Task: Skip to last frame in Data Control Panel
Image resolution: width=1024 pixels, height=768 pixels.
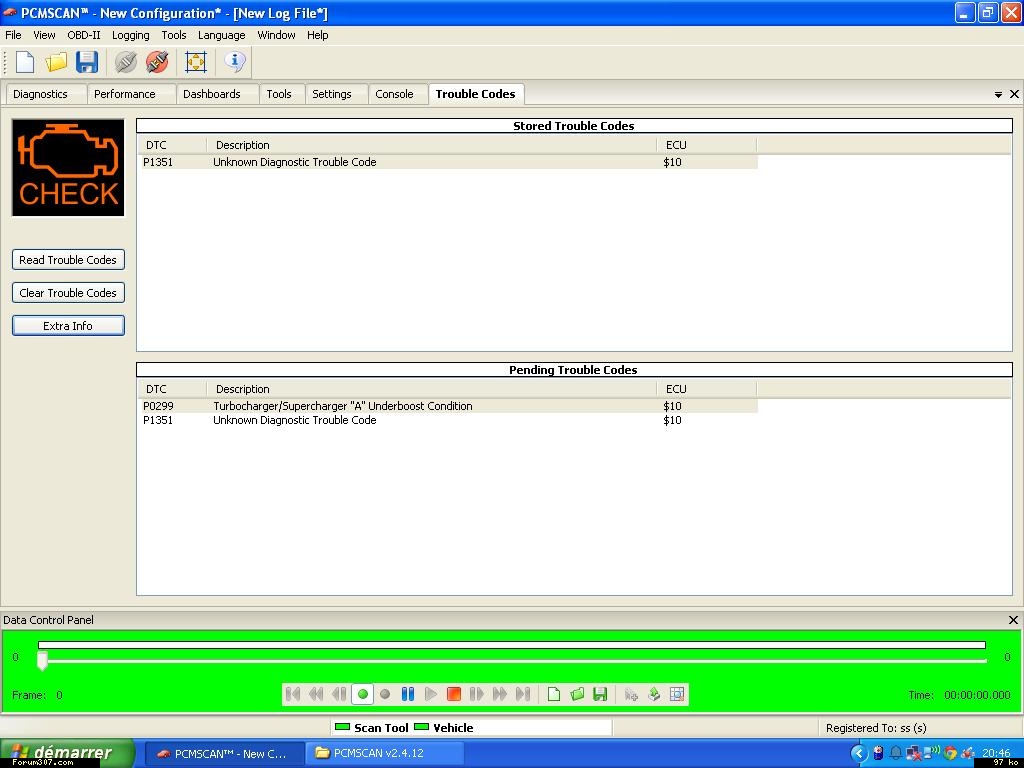Action: (523, 694)
